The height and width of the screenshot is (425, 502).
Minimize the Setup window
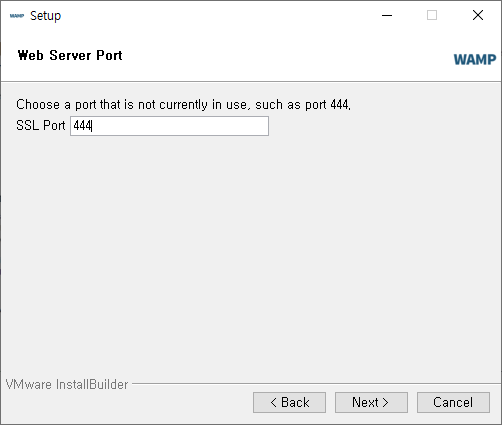[x=387, y=15]
